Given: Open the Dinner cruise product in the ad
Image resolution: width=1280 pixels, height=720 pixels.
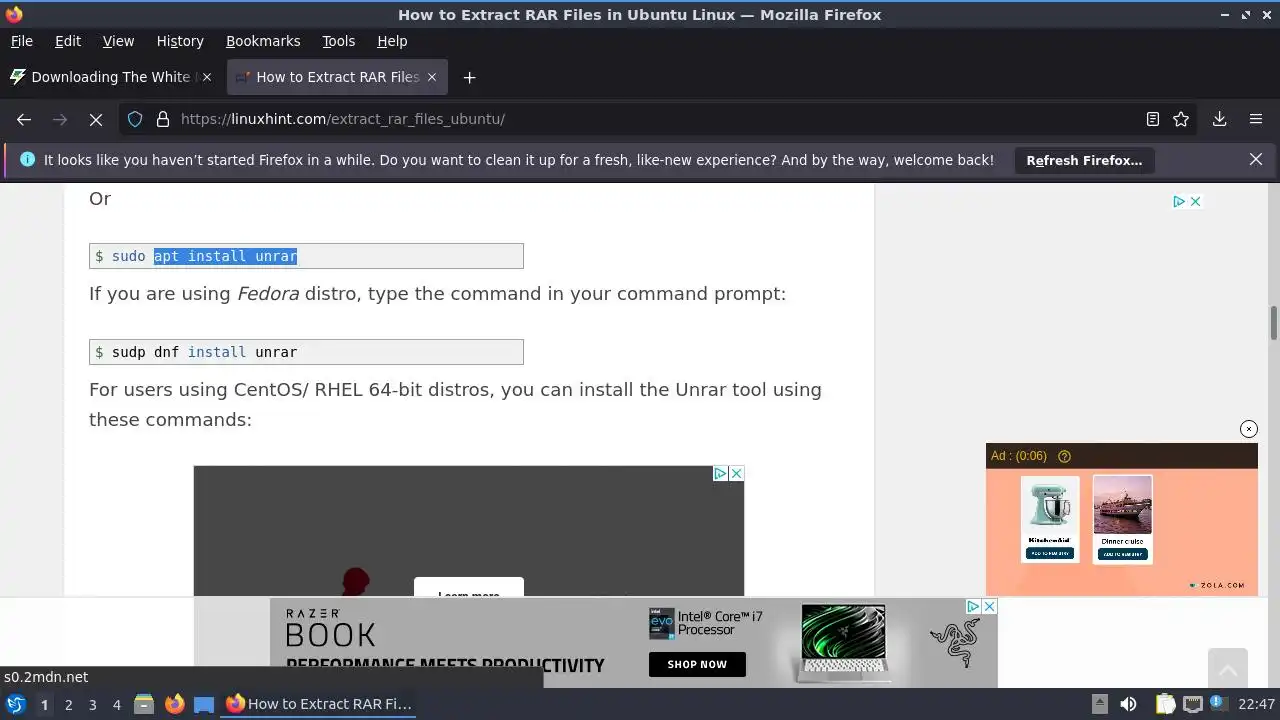Looking at the screenshot, I should pos(1122,518).
